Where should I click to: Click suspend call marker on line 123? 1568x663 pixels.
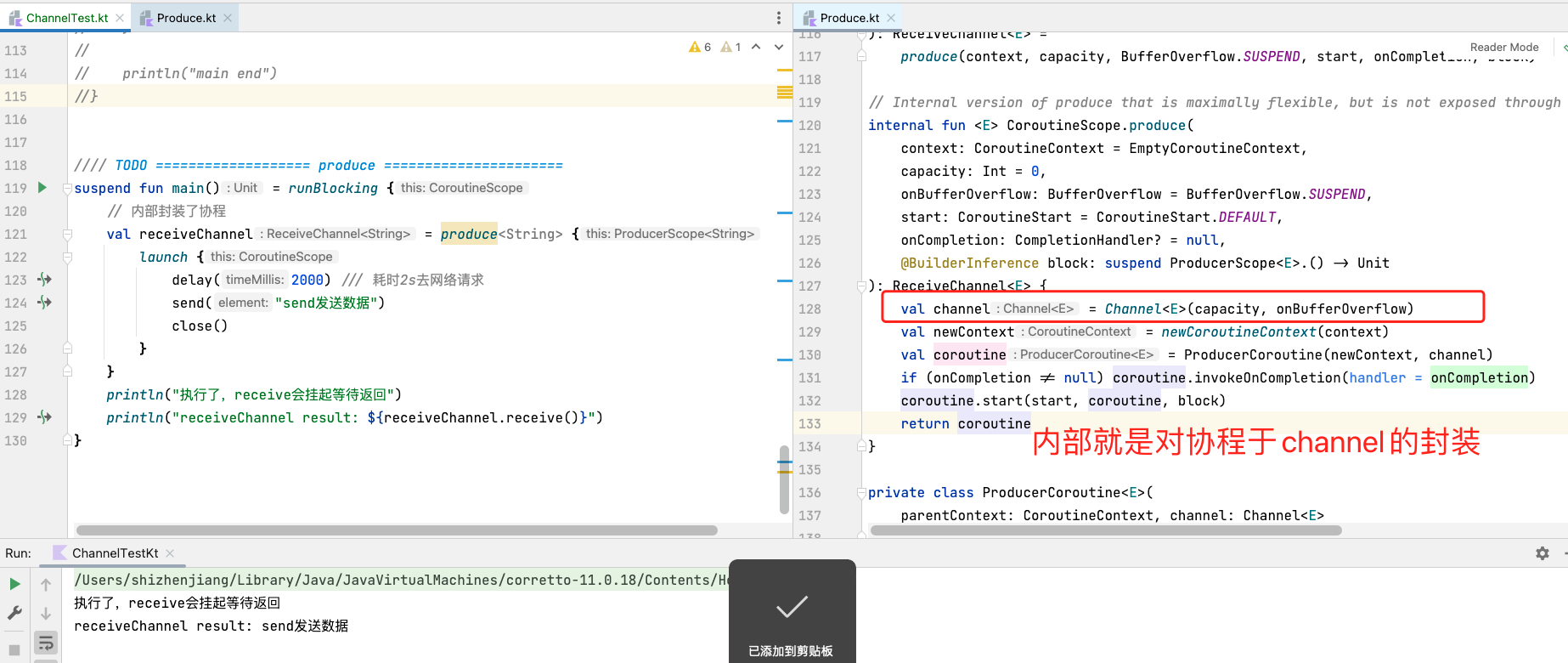coord(44,279)
